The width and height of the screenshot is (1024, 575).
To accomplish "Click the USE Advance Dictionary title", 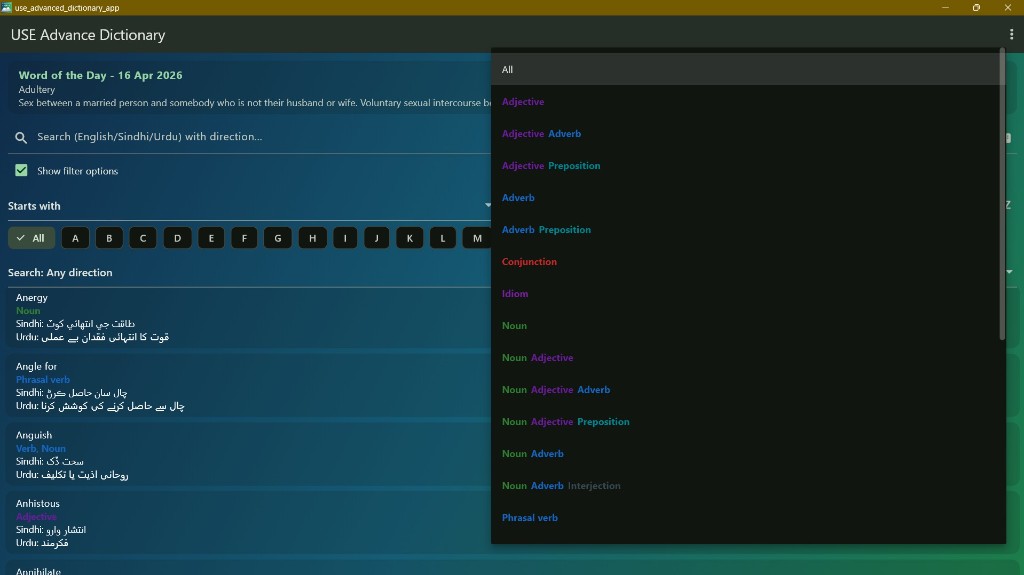I will click(x=88, y=35).
